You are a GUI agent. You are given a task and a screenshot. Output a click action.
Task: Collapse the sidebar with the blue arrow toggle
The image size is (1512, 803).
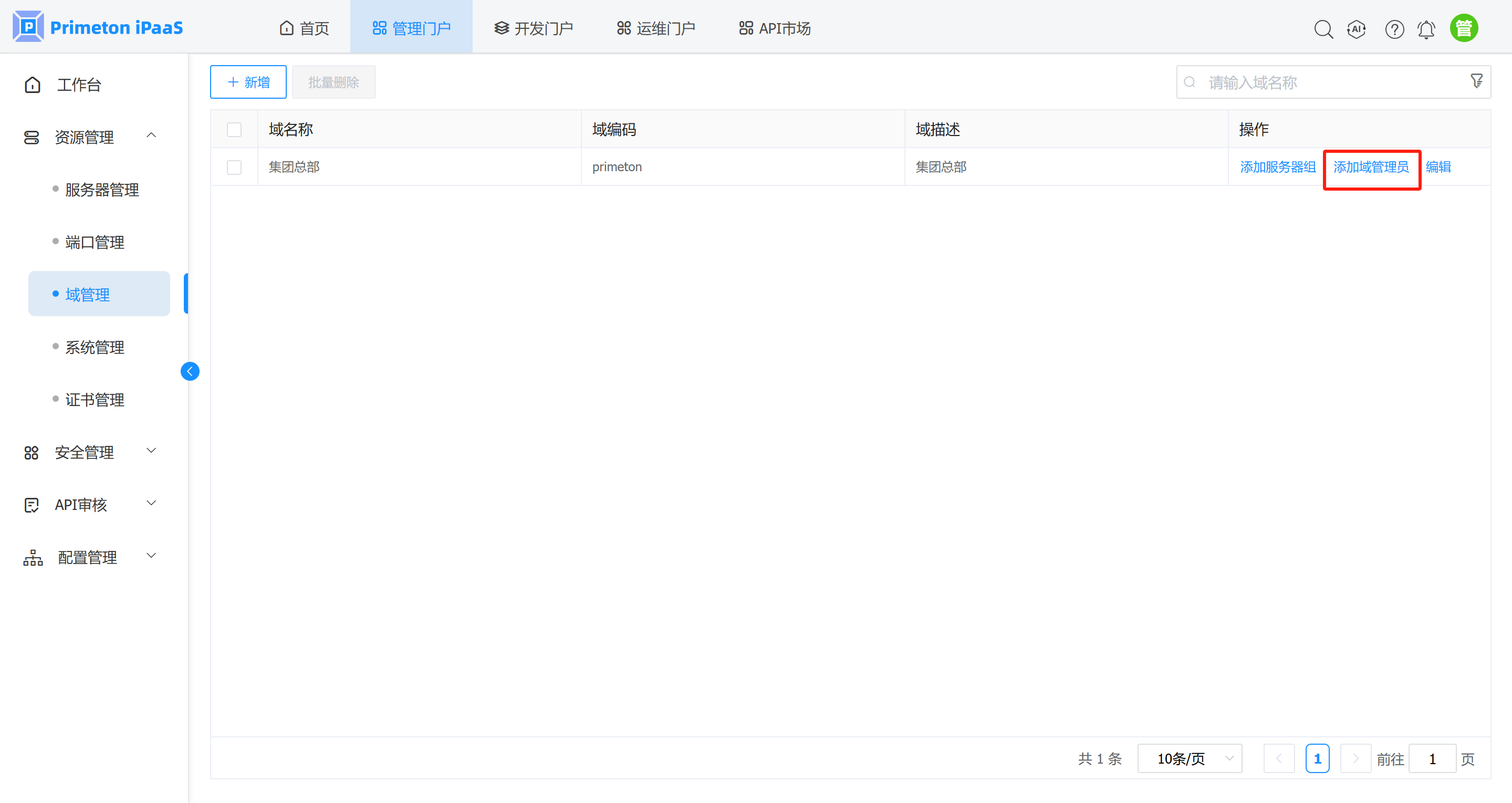tap(190, 371)
